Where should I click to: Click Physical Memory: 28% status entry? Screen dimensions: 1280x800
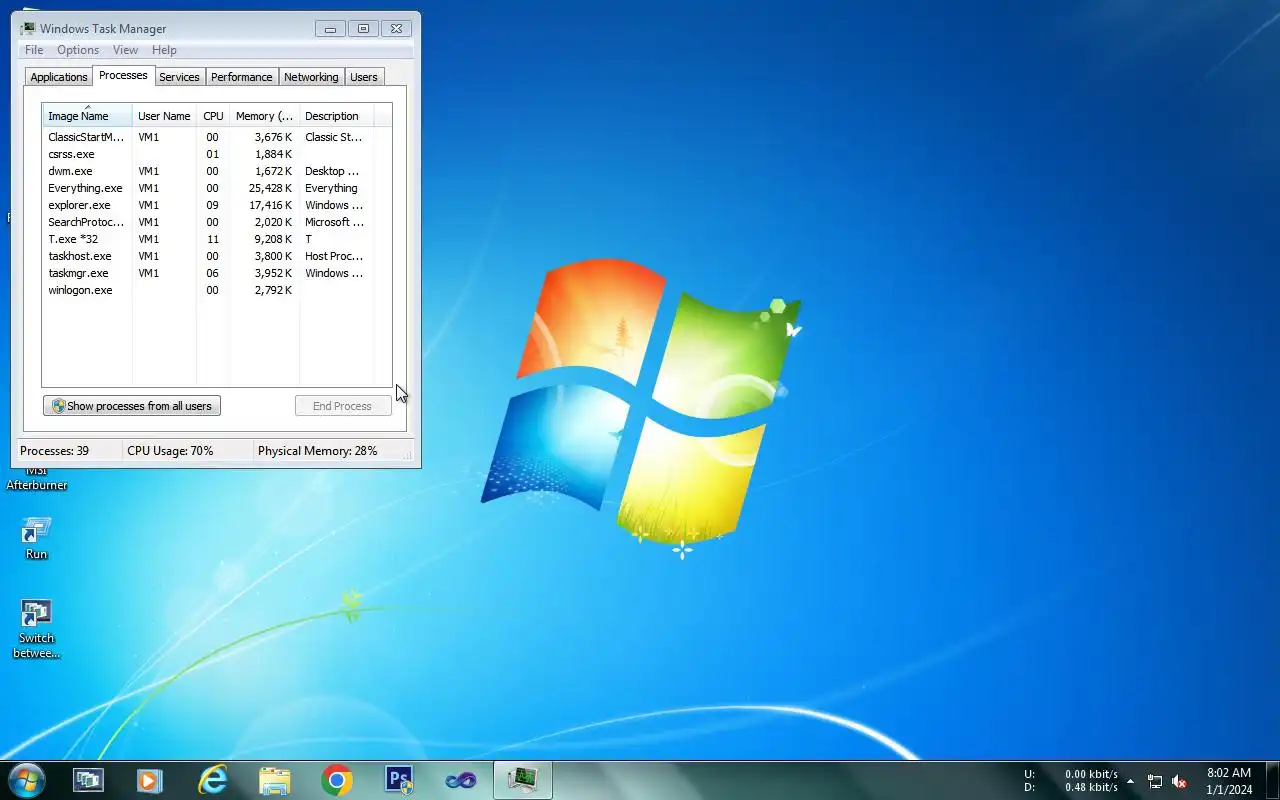click(318, 451)
